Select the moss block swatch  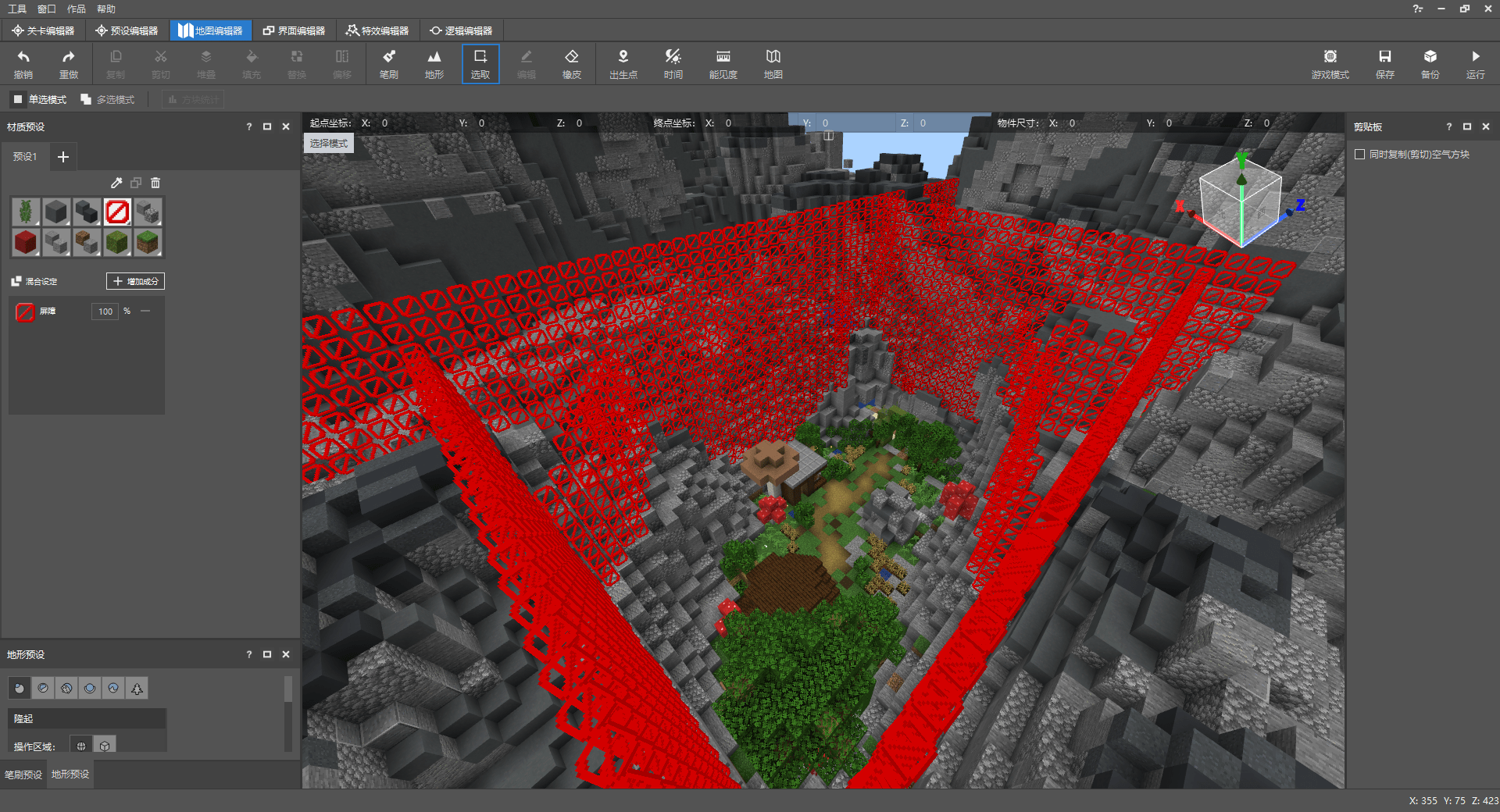tap(117, 242)
